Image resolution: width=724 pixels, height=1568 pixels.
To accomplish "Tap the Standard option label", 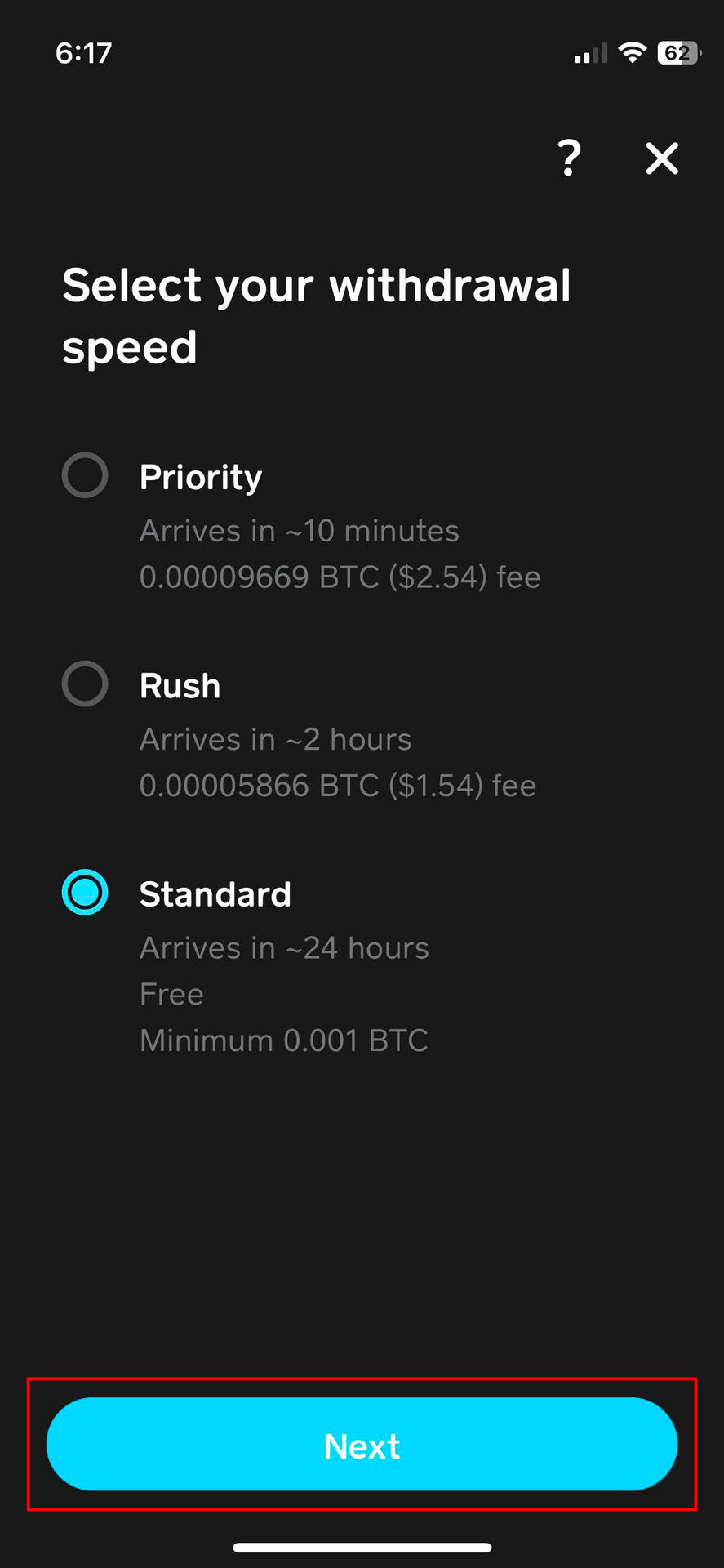I will pyautogui.click(x=215, y=894).
